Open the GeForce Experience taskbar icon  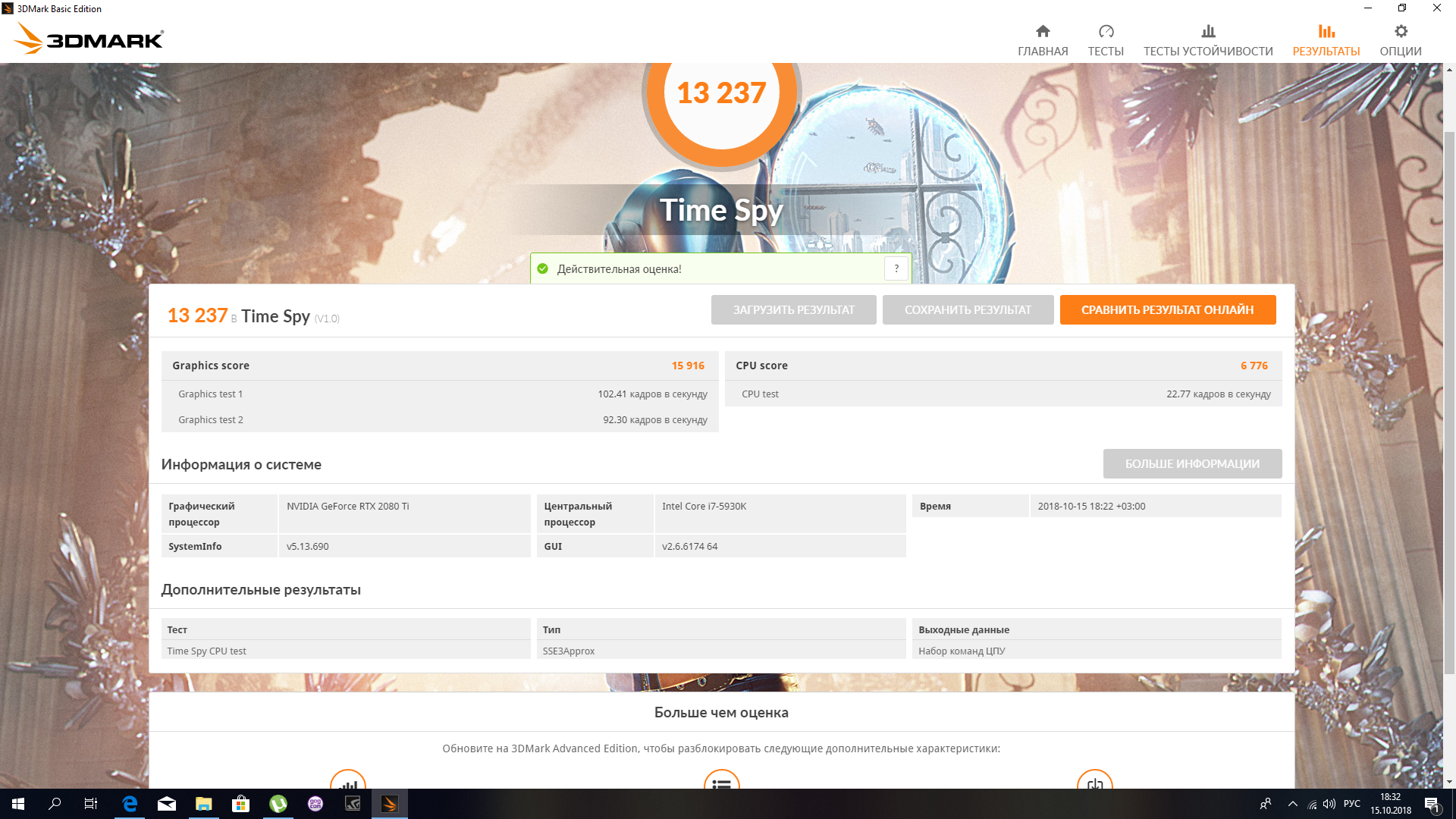(353, 804)
